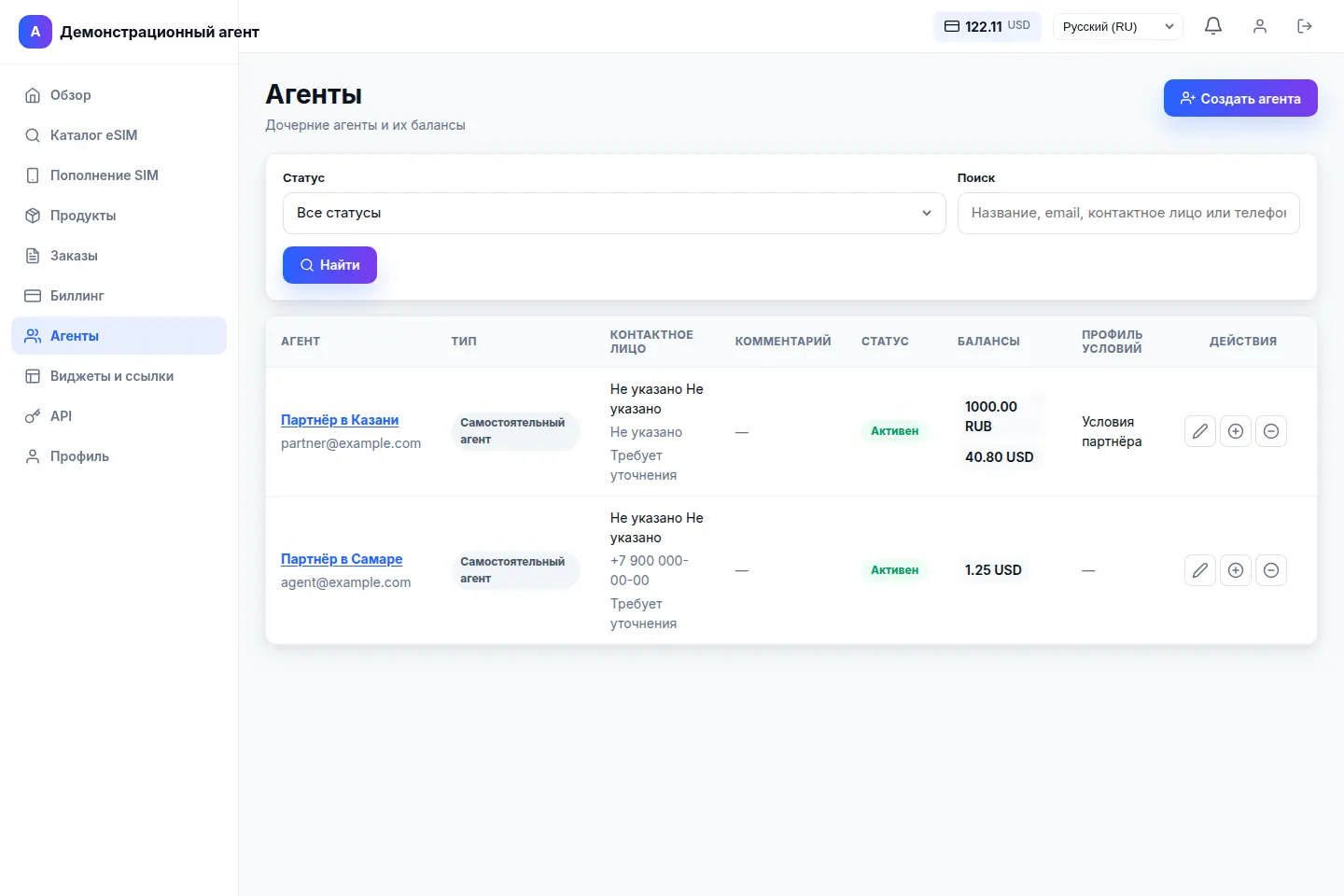Viewport: 1344px width, 896px height.
Task: Go to the API section
Action: (119, 416)
